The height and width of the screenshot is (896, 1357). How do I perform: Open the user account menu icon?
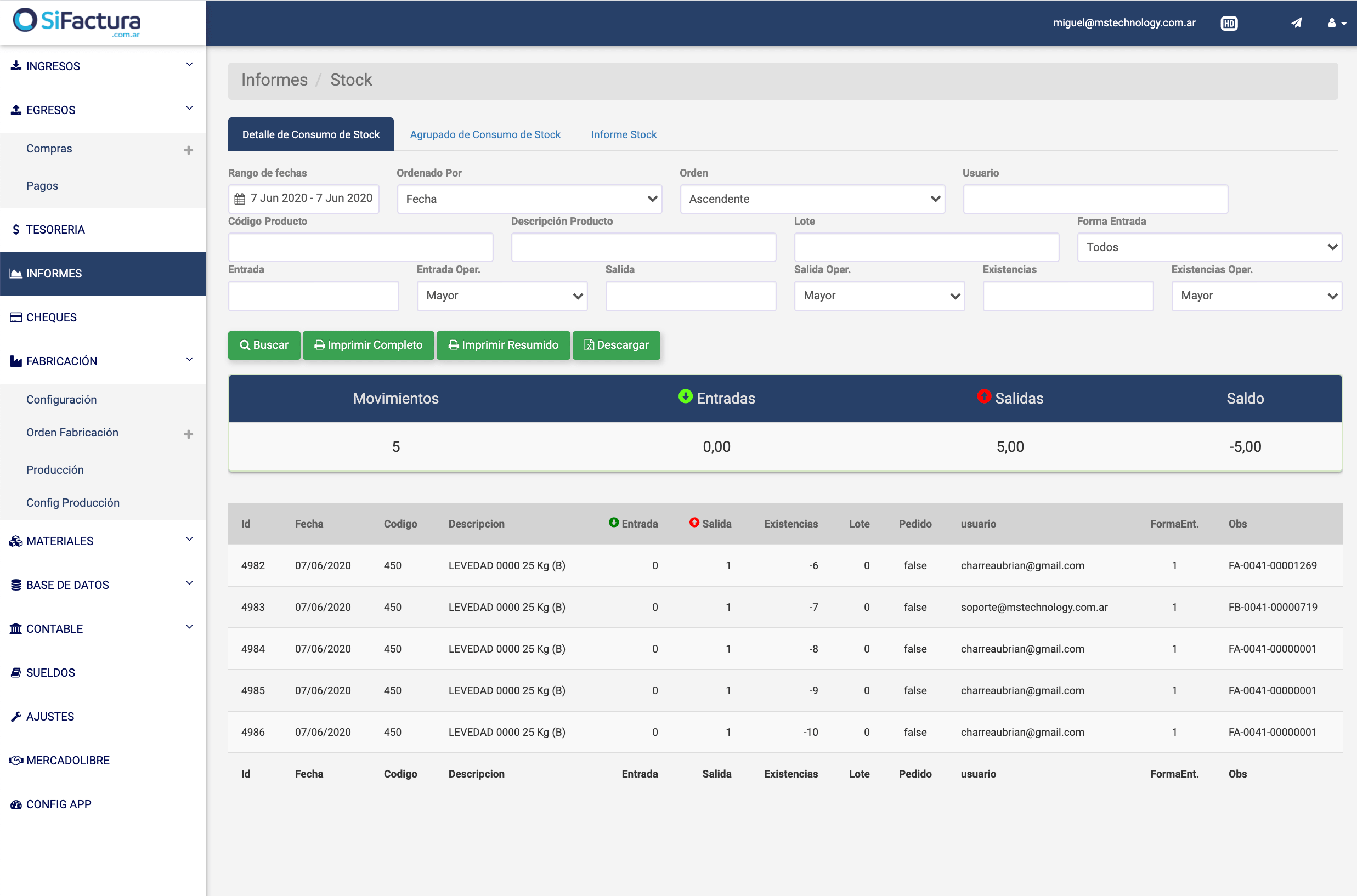(x=1336, y=23)
